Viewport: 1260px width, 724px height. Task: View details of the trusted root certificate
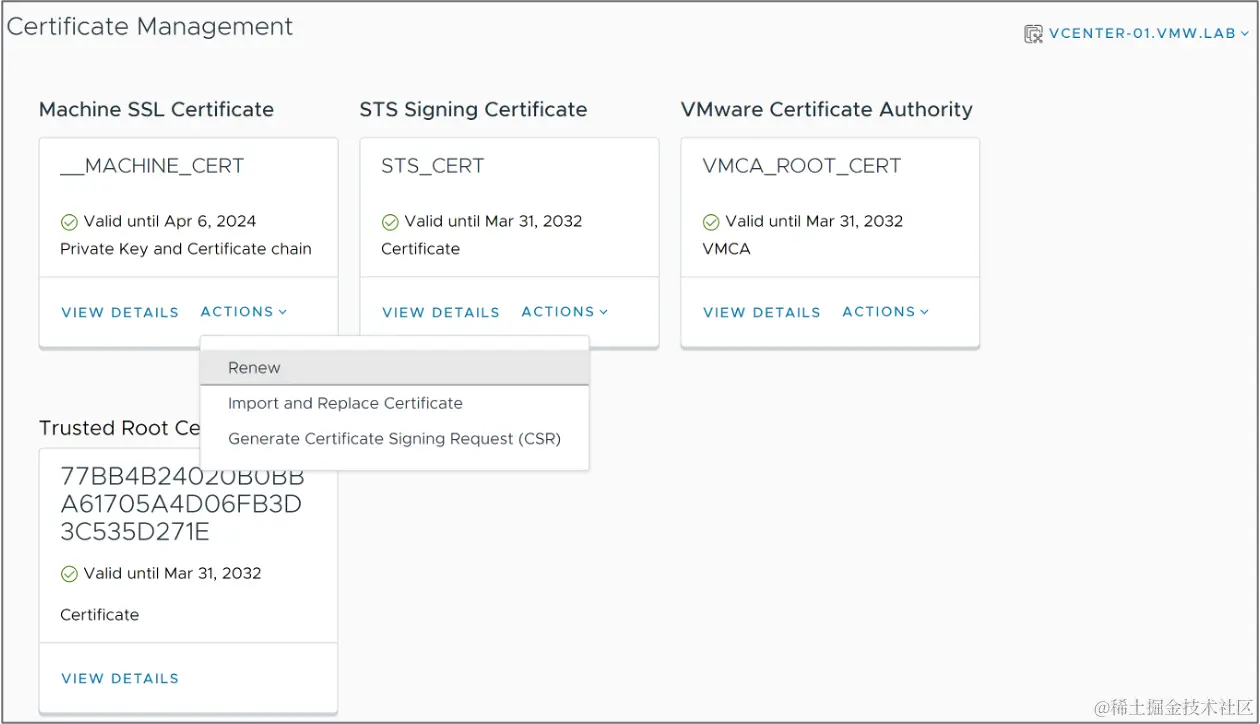120,679
